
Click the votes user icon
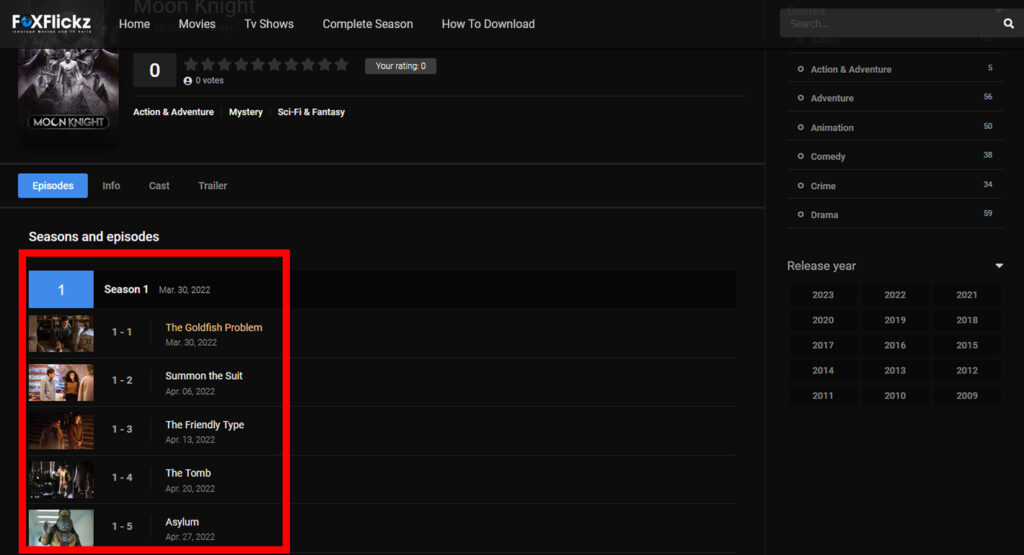[x=188, y=81]
